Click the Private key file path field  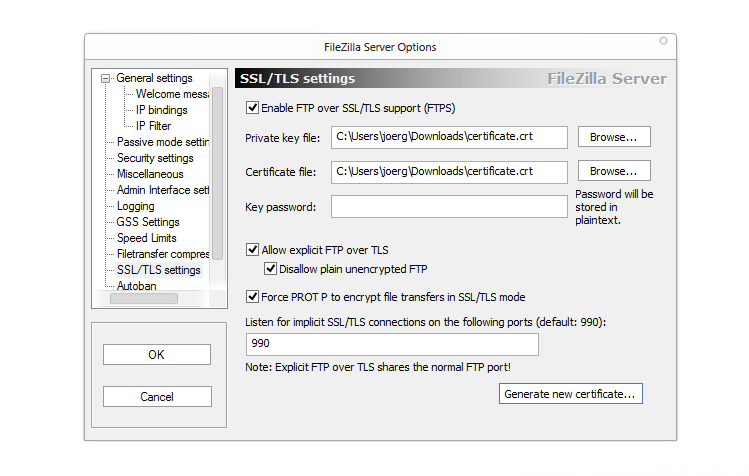[449, 137]
